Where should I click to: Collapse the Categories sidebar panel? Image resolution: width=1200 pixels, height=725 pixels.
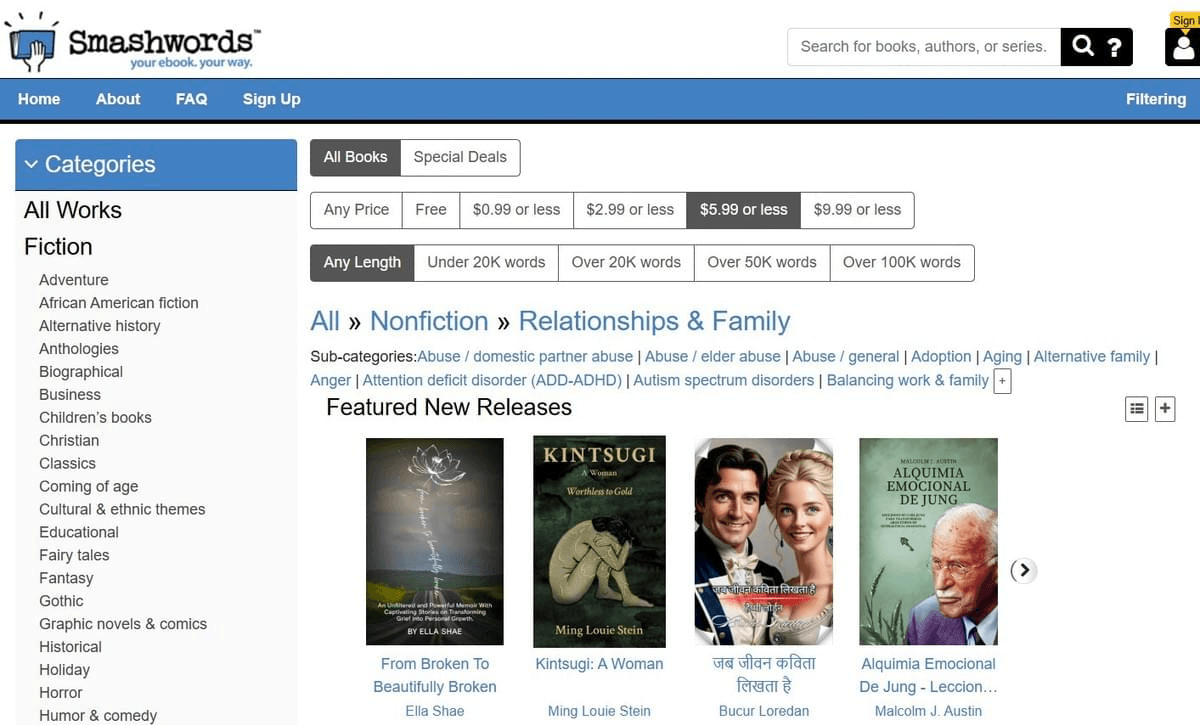(x=31, y=163)
